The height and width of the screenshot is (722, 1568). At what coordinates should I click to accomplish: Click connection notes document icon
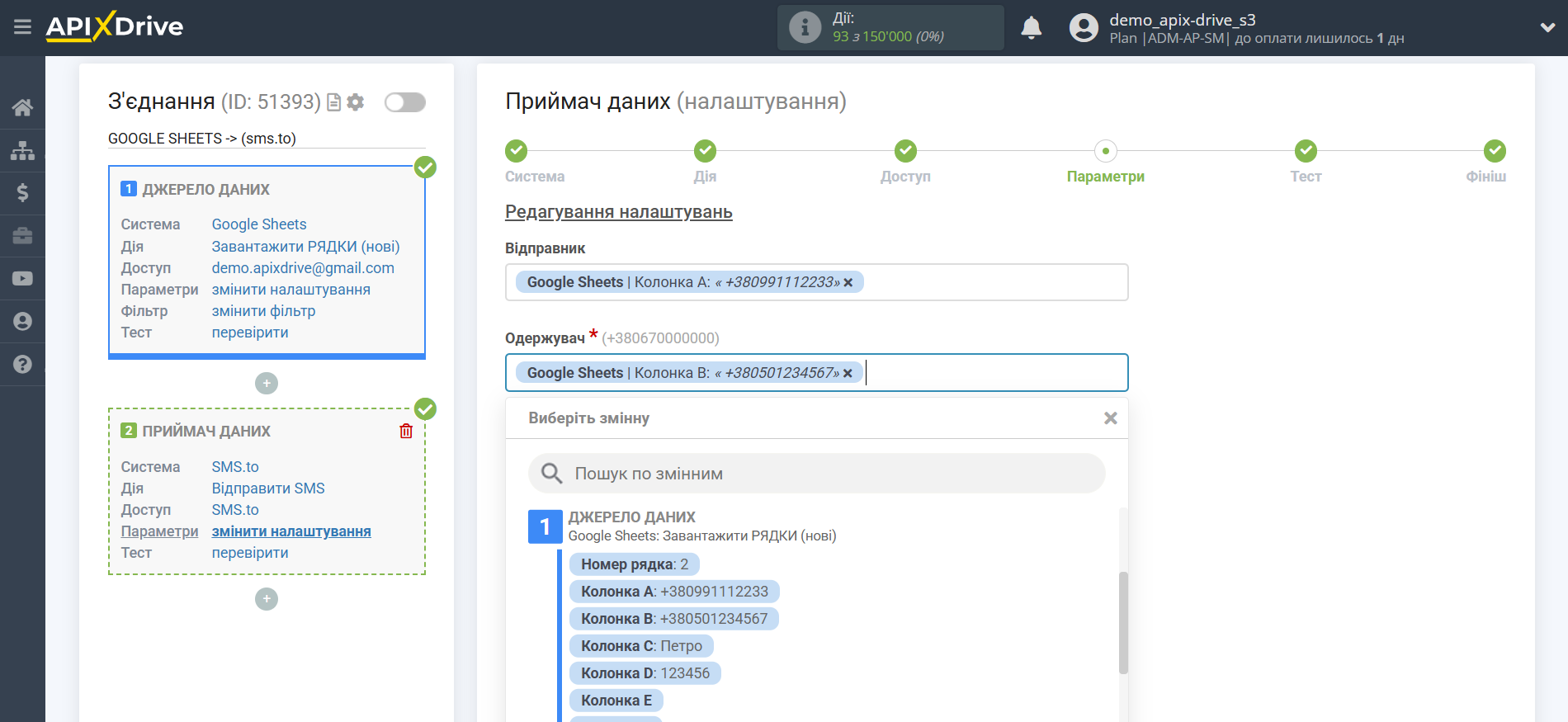coord(334,102)
